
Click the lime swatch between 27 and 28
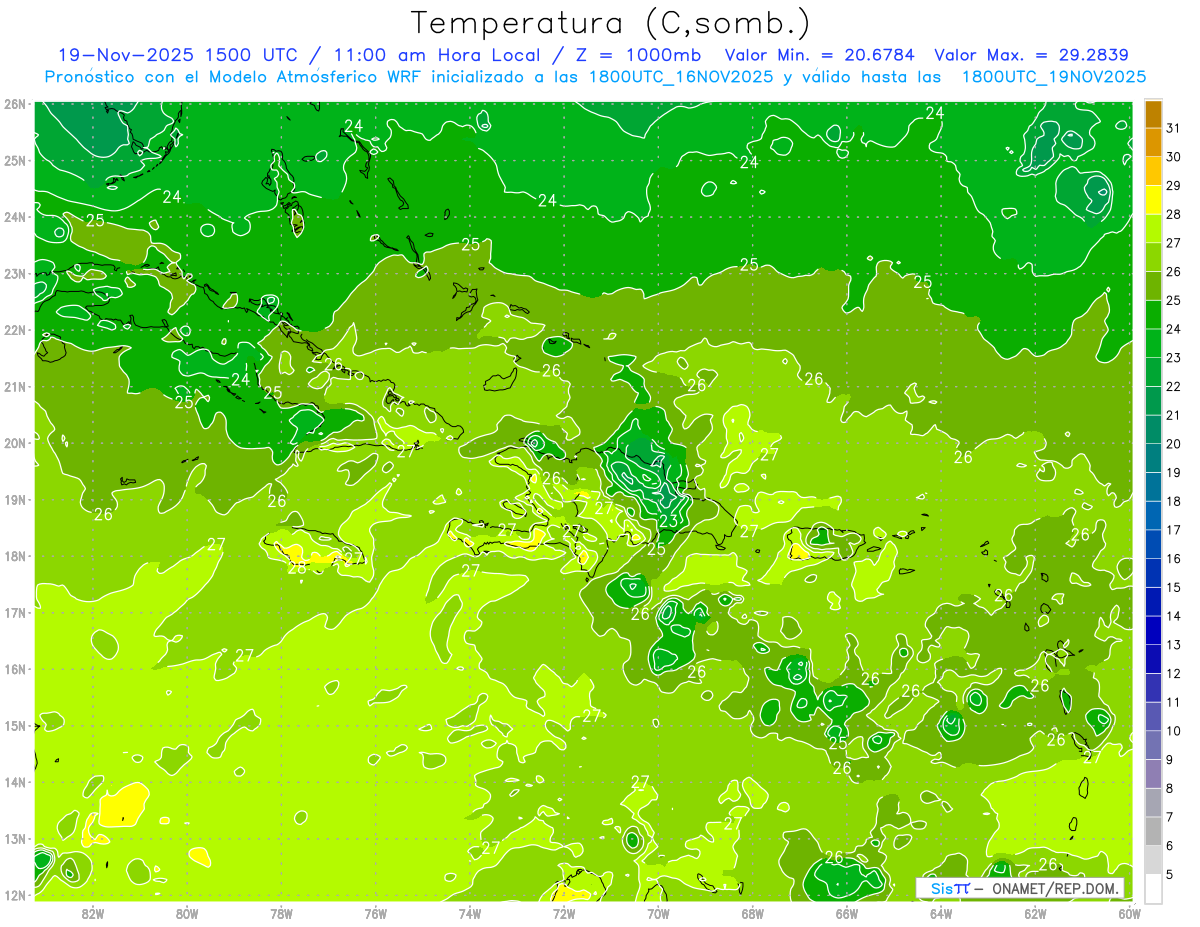(1153, 228)
